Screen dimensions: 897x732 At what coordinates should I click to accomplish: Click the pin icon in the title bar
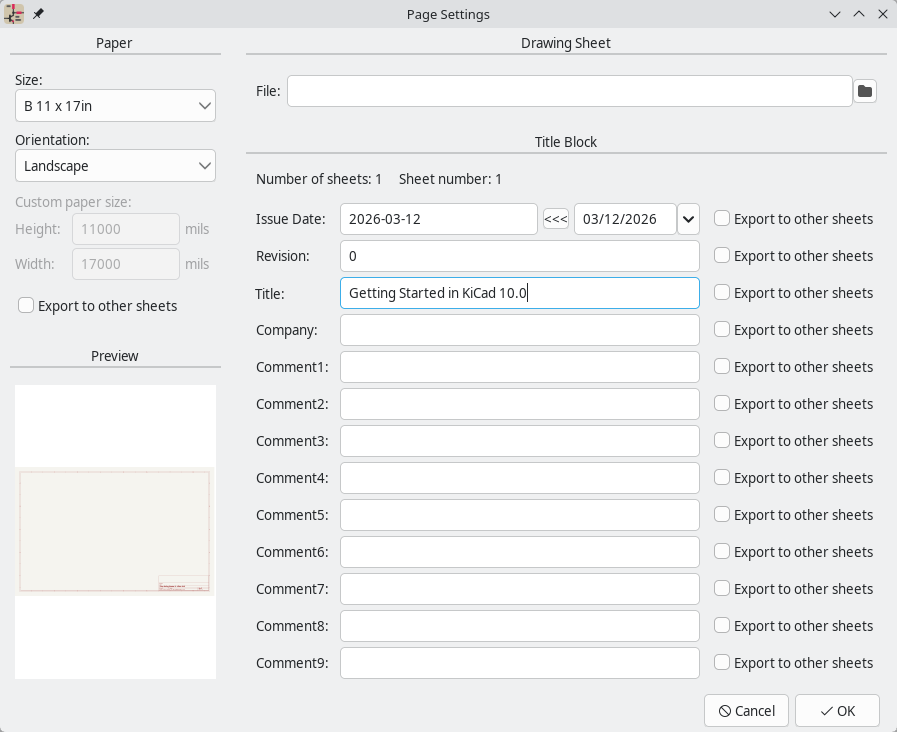tap(37, 14)
